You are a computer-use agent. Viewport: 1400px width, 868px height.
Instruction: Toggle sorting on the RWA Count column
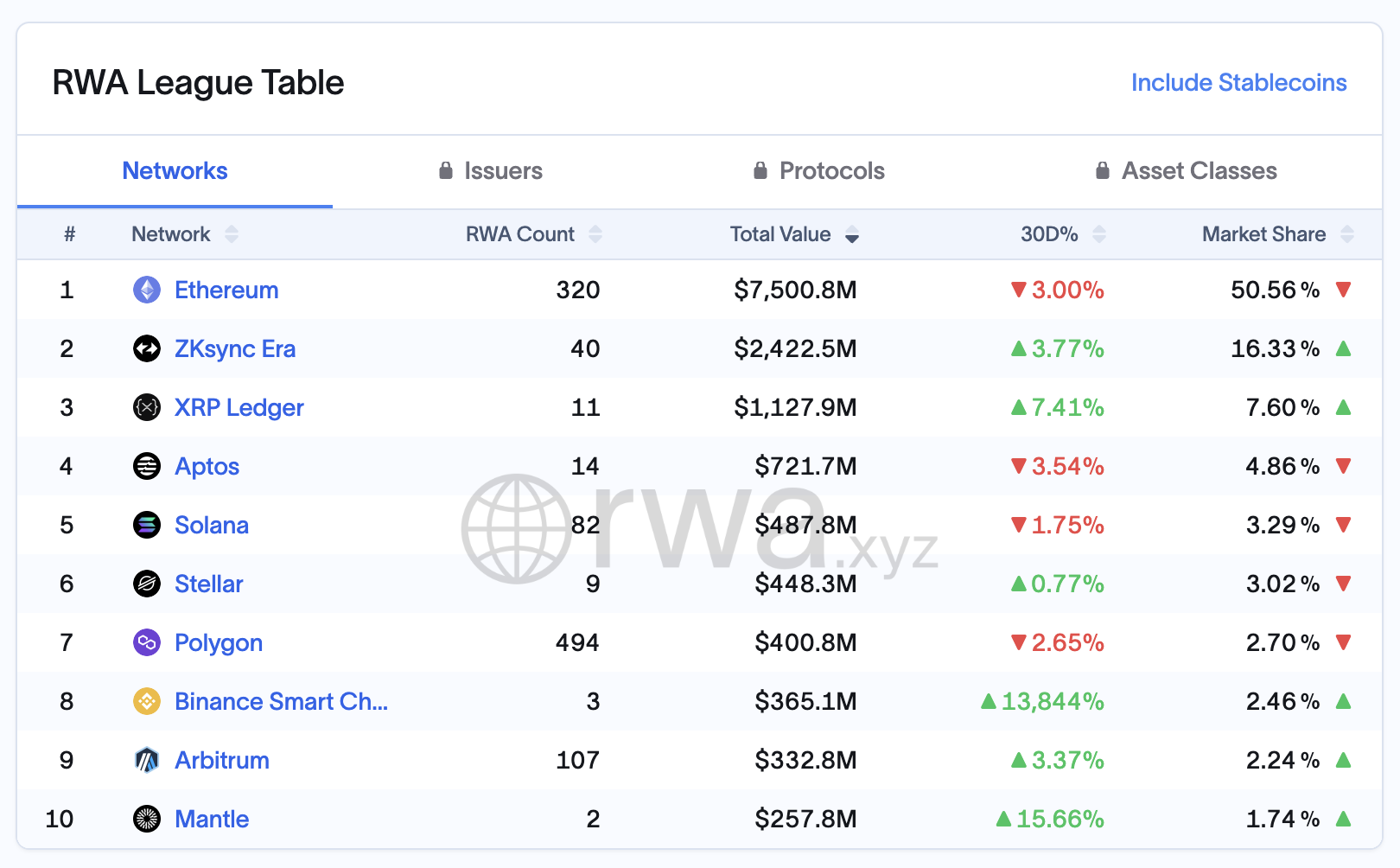(595, 234)
